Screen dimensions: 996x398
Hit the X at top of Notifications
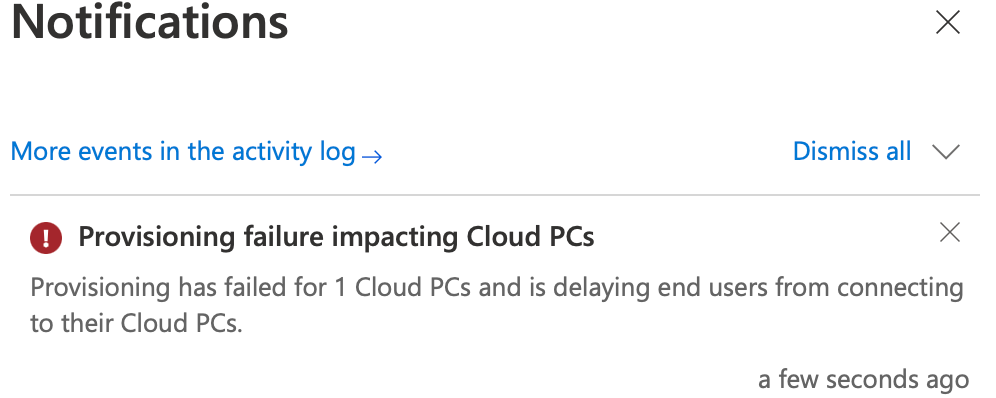click(948, 23)
